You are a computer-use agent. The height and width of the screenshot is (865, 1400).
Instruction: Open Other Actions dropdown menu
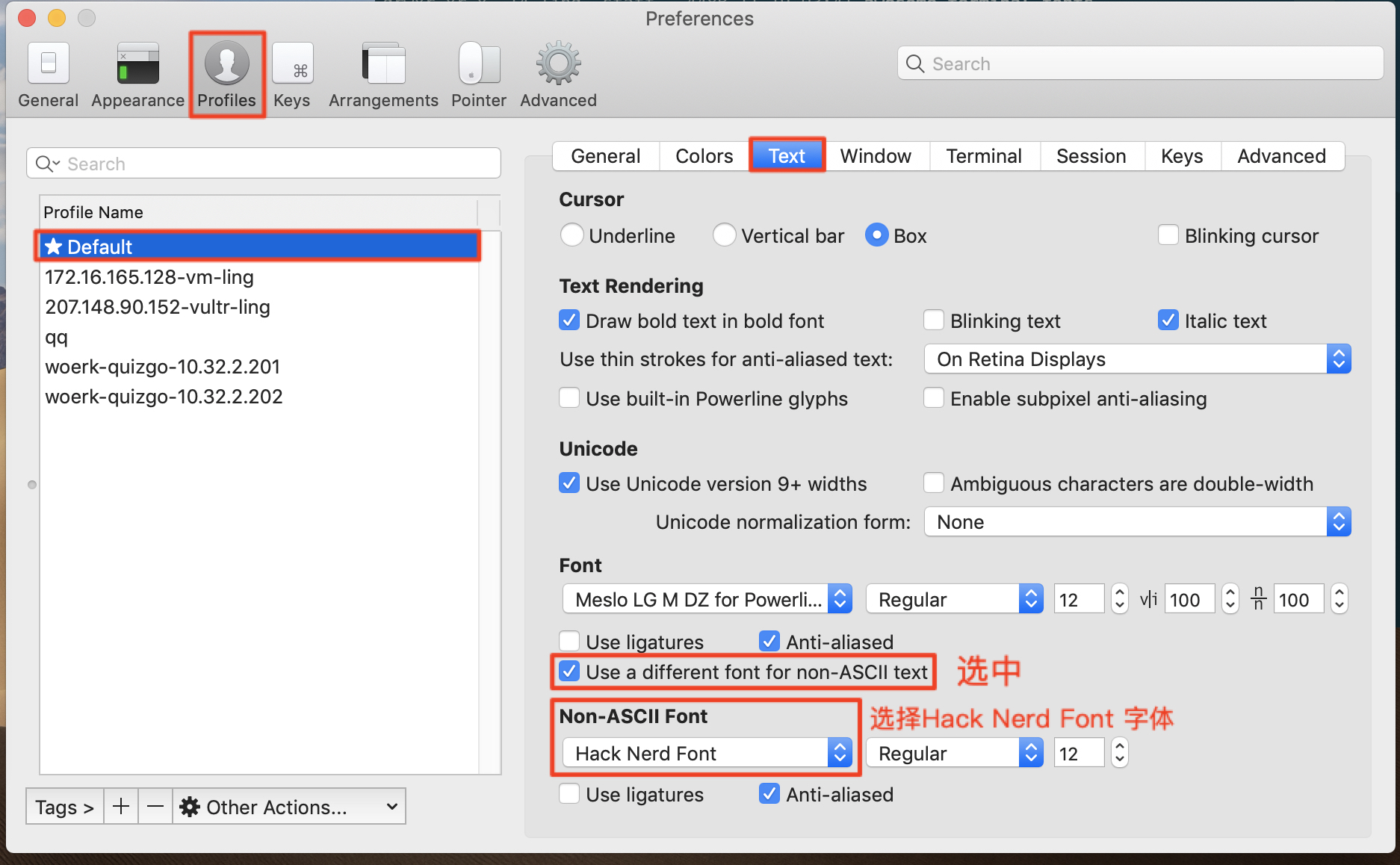tap(289, 807)
